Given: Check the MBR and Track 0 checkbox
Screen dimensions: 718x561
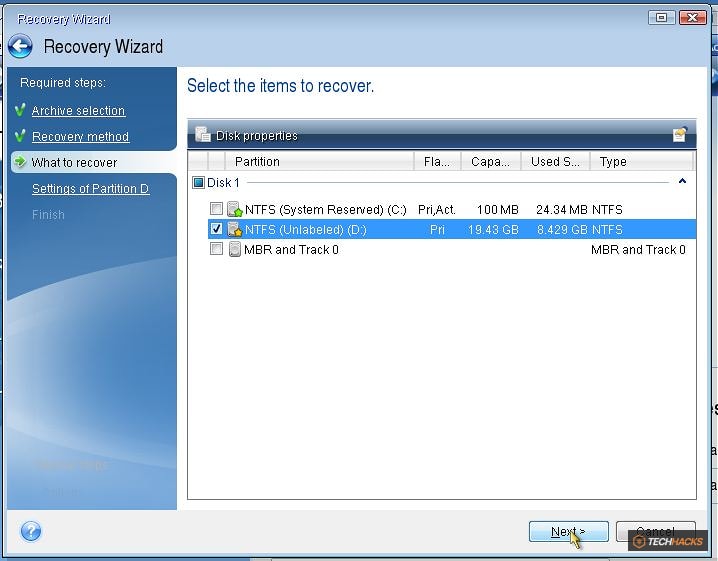Looking at the screenshot, I should point(216,249).
